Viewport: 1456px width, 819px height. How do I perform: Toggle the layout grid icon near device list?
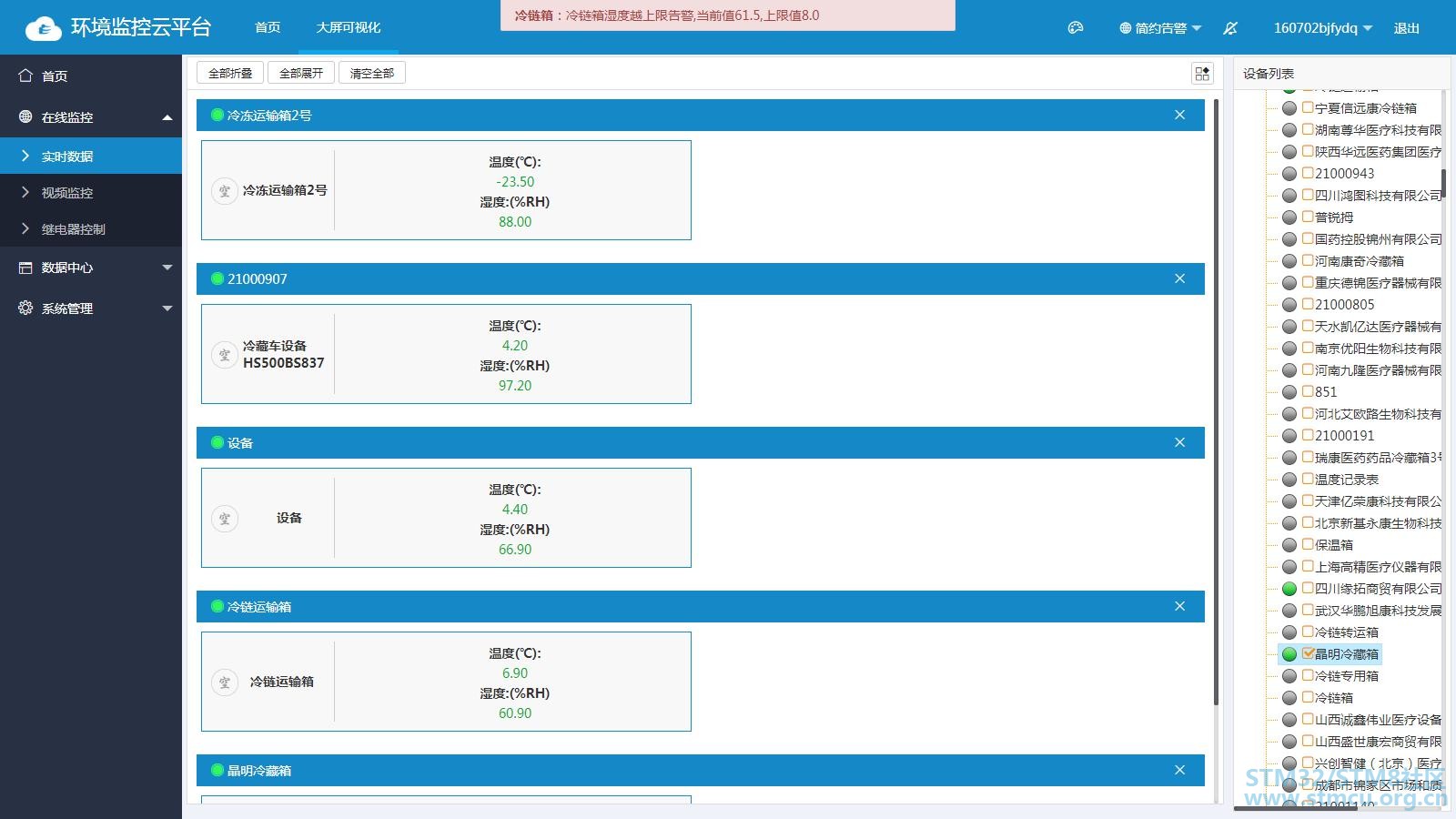[x=1202, y=74]
